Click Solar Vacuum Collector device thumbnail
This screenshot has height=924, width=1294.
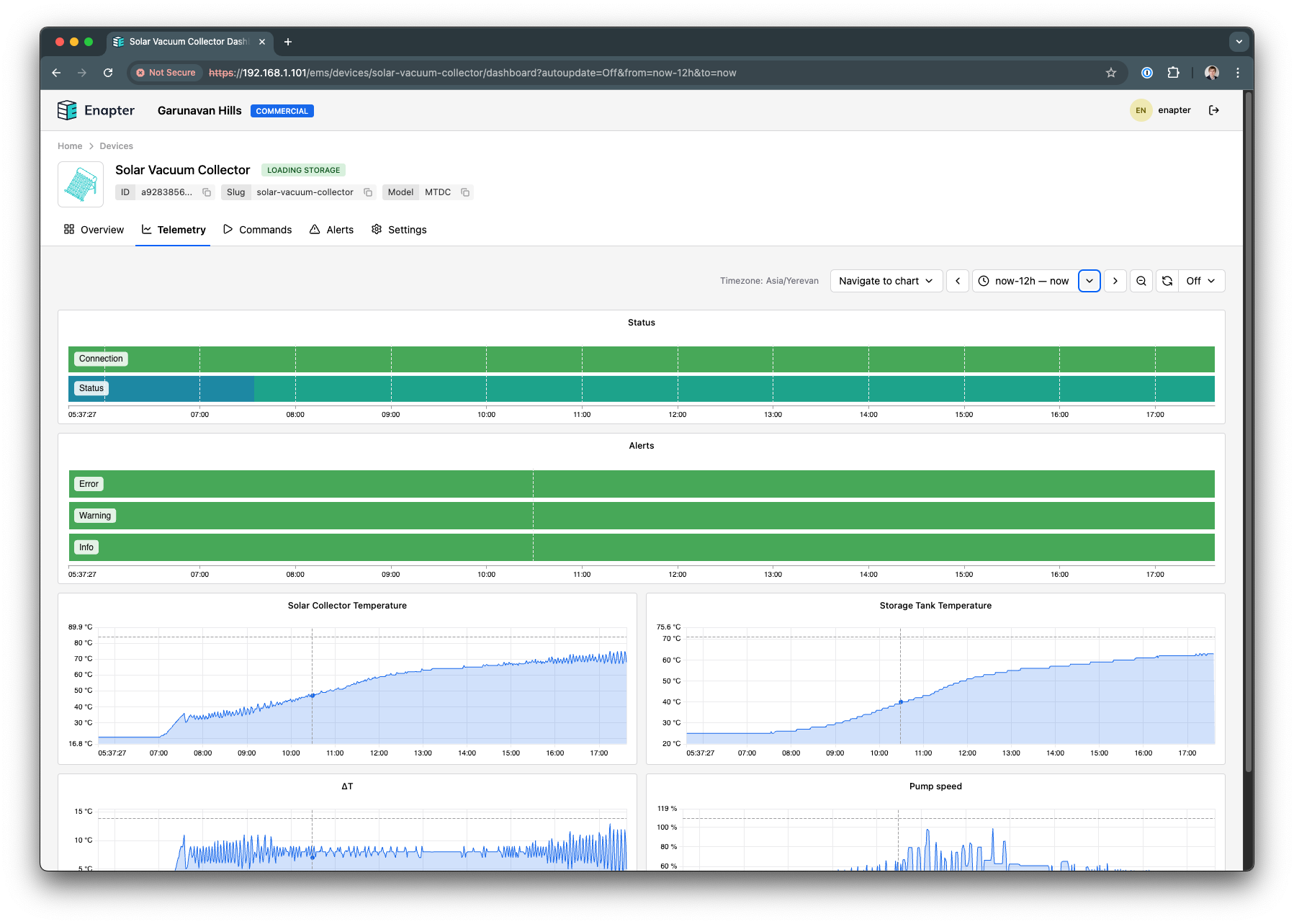tap(81, 184)
